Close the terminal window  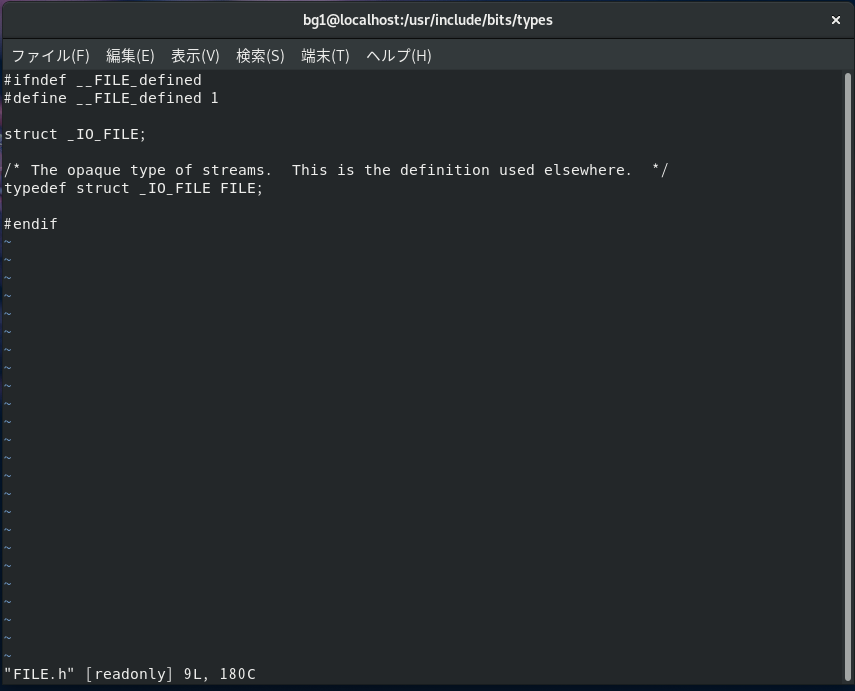pos(835,20)
